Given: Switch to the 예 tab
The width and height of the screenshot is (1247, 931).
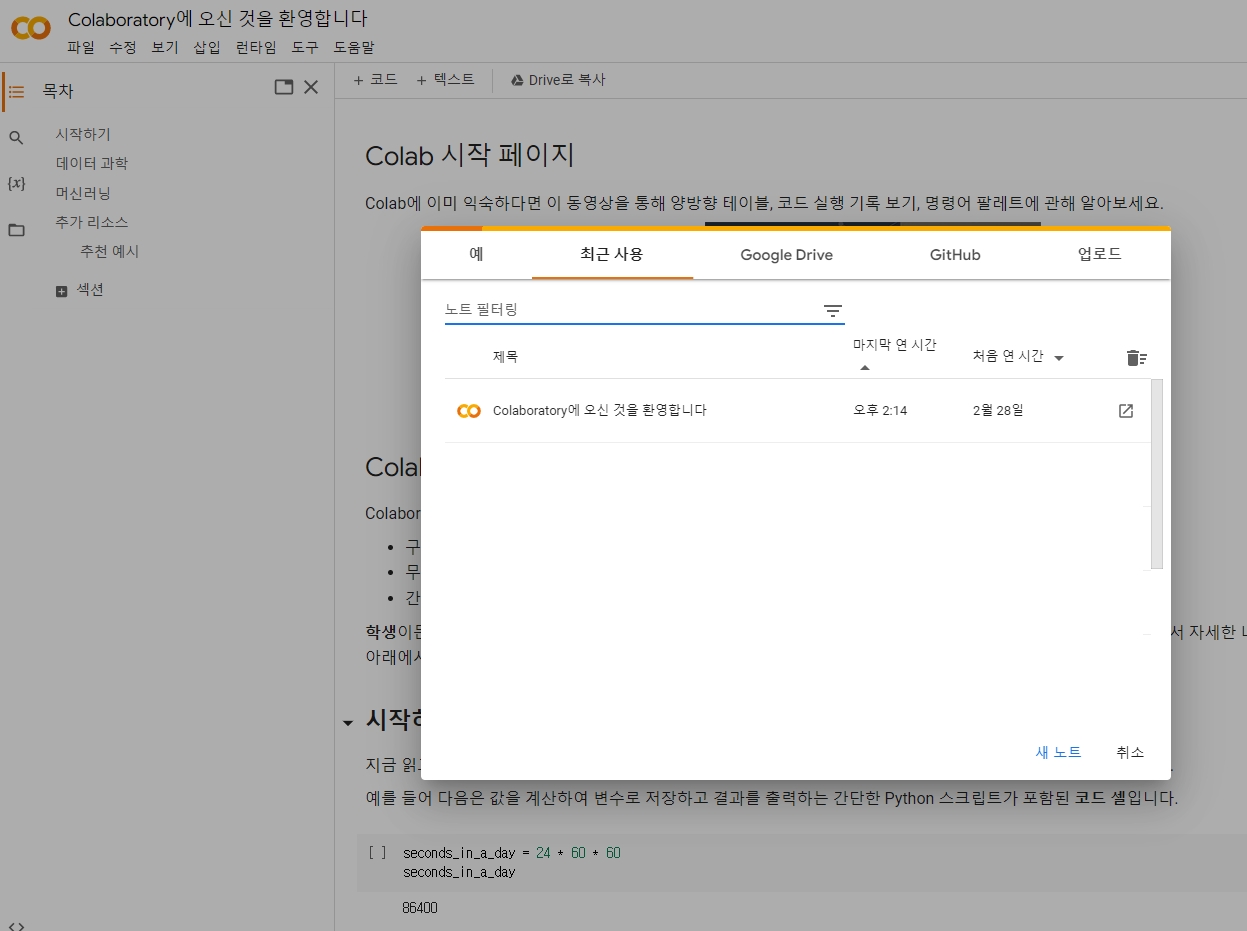Looking at the screenshot, I should pyautogui.click(x=476, y=254).
